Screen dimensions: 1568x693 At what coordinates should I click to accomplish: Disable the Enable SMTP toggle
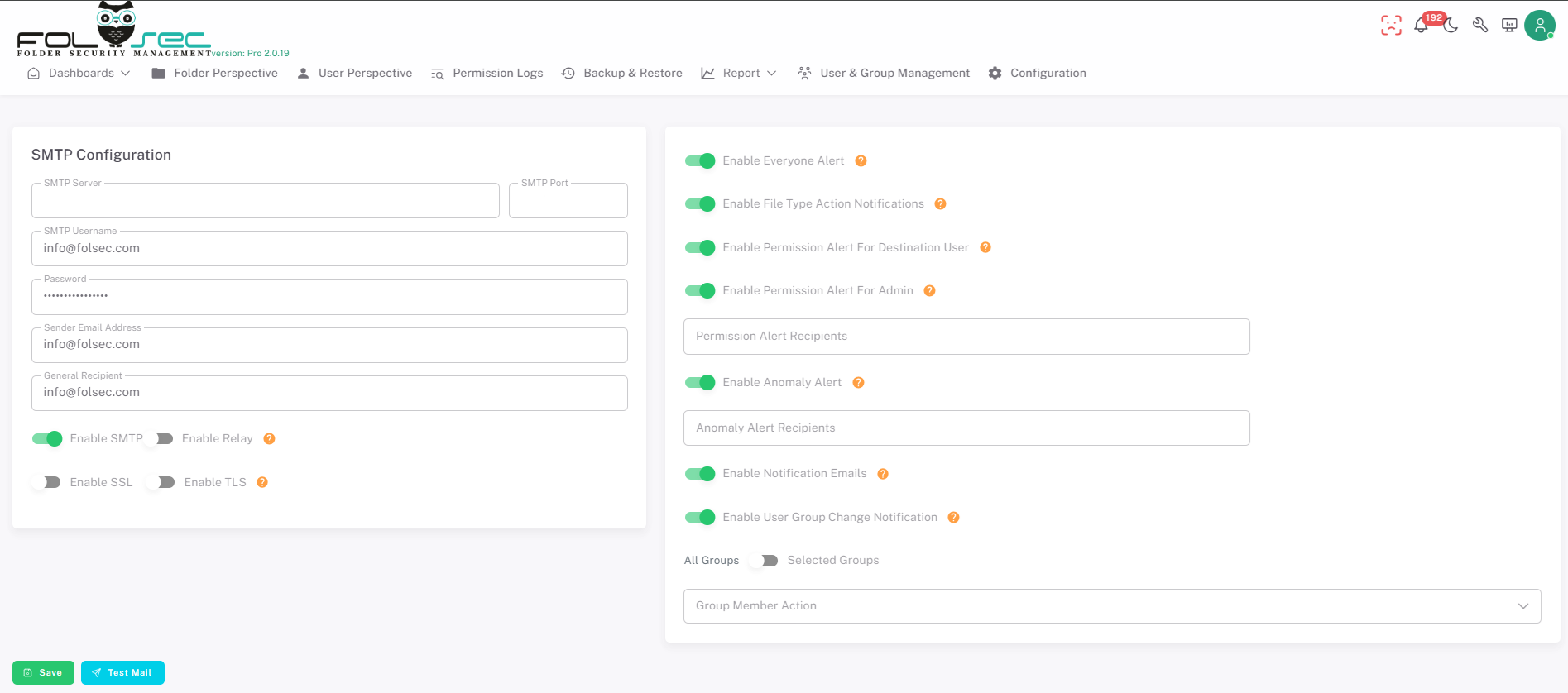tap(47, 438)
